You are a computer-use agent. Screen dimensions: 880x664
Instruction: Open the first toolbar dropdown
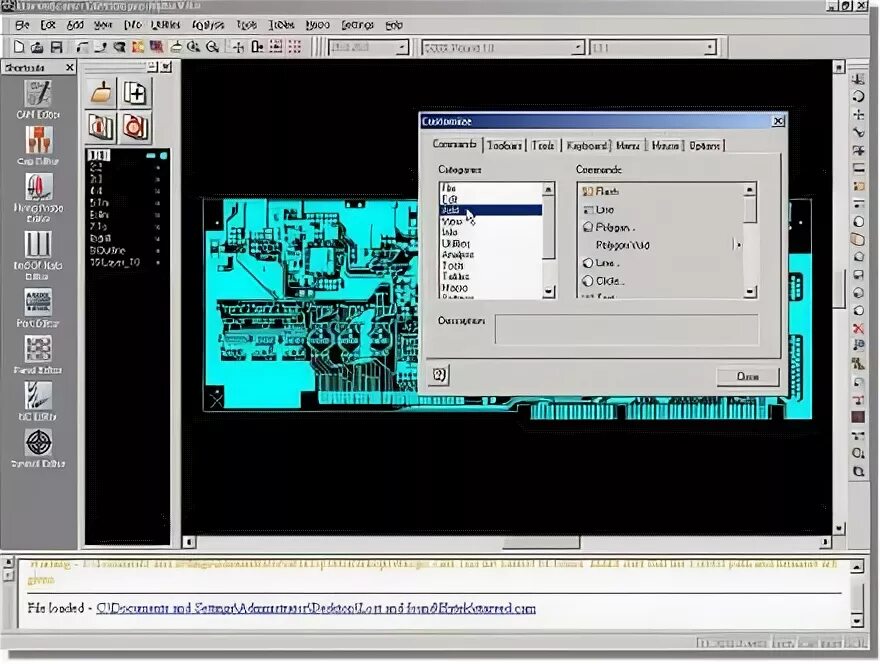[x=402, y=47]
